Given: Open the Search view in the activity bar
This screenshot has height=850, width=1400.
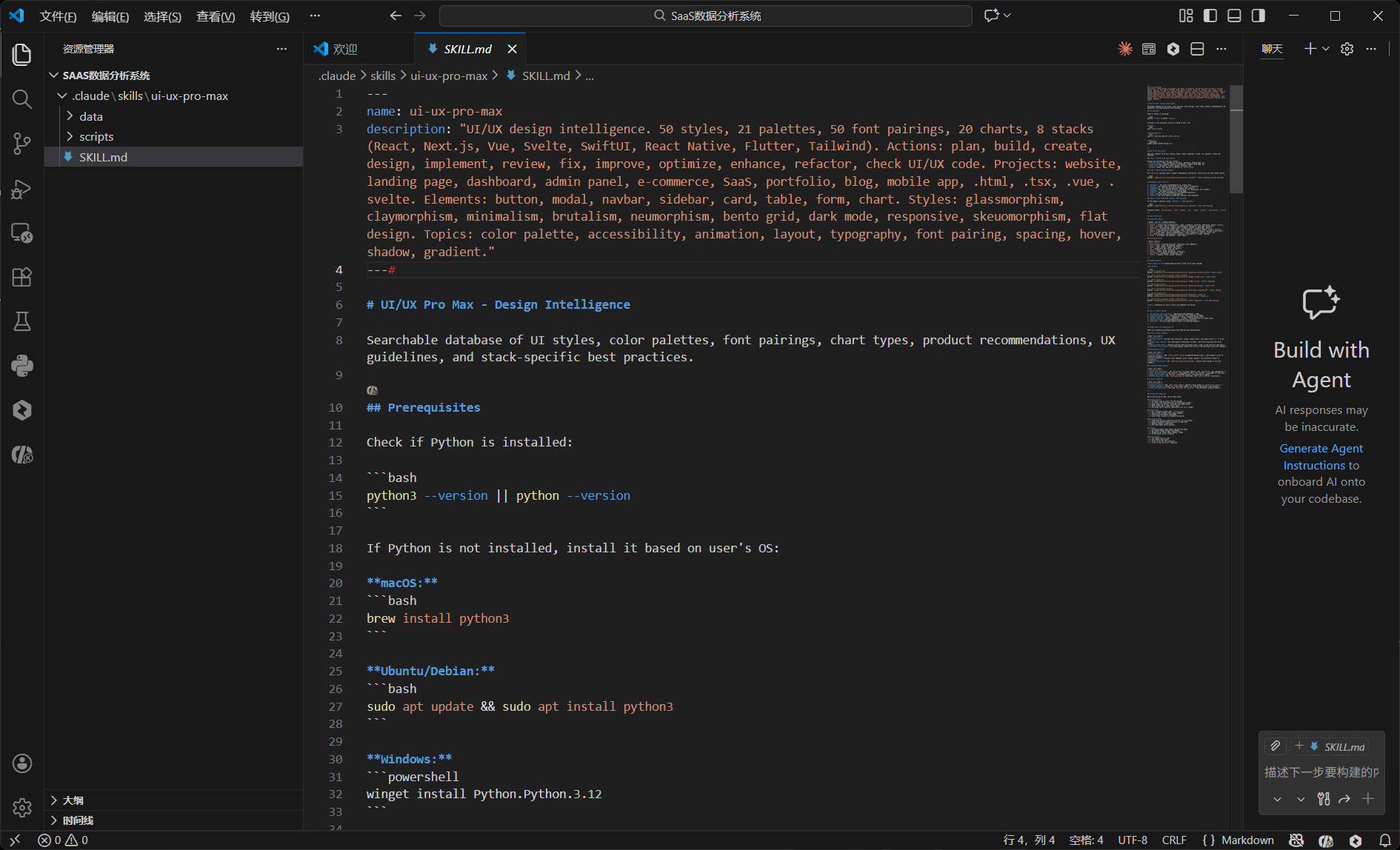Looking at the screenshot, I should tap(22, 99).
